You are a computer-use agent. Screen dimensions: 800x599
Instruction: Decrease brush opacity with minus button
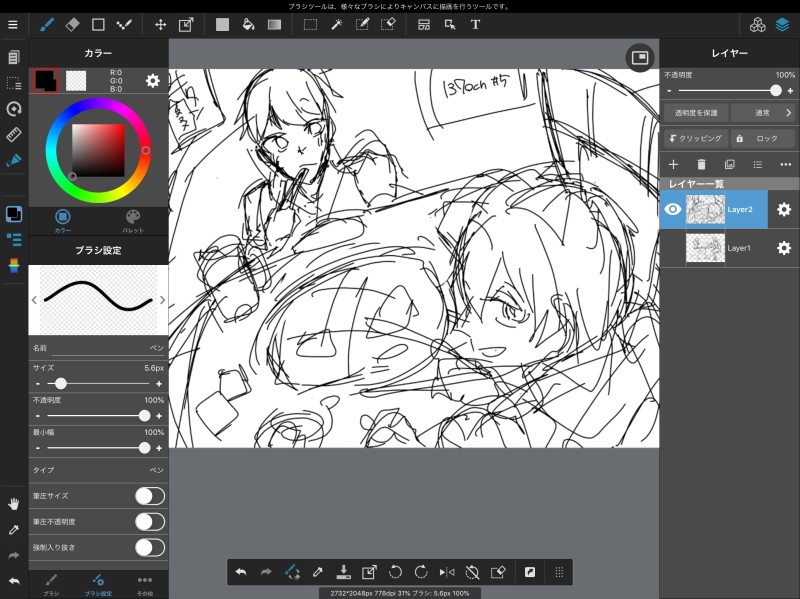(x=38, y=416)
